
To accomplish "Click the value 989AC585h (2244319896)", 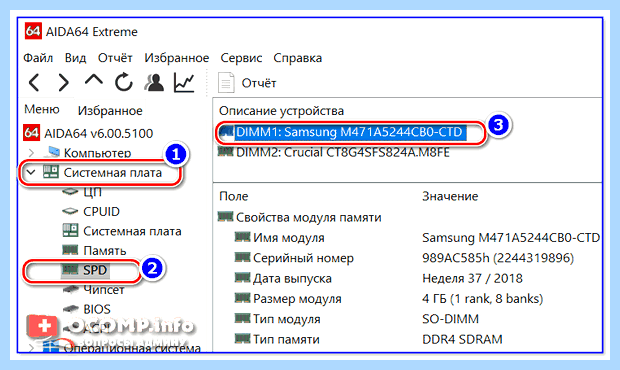I will 498,258.
